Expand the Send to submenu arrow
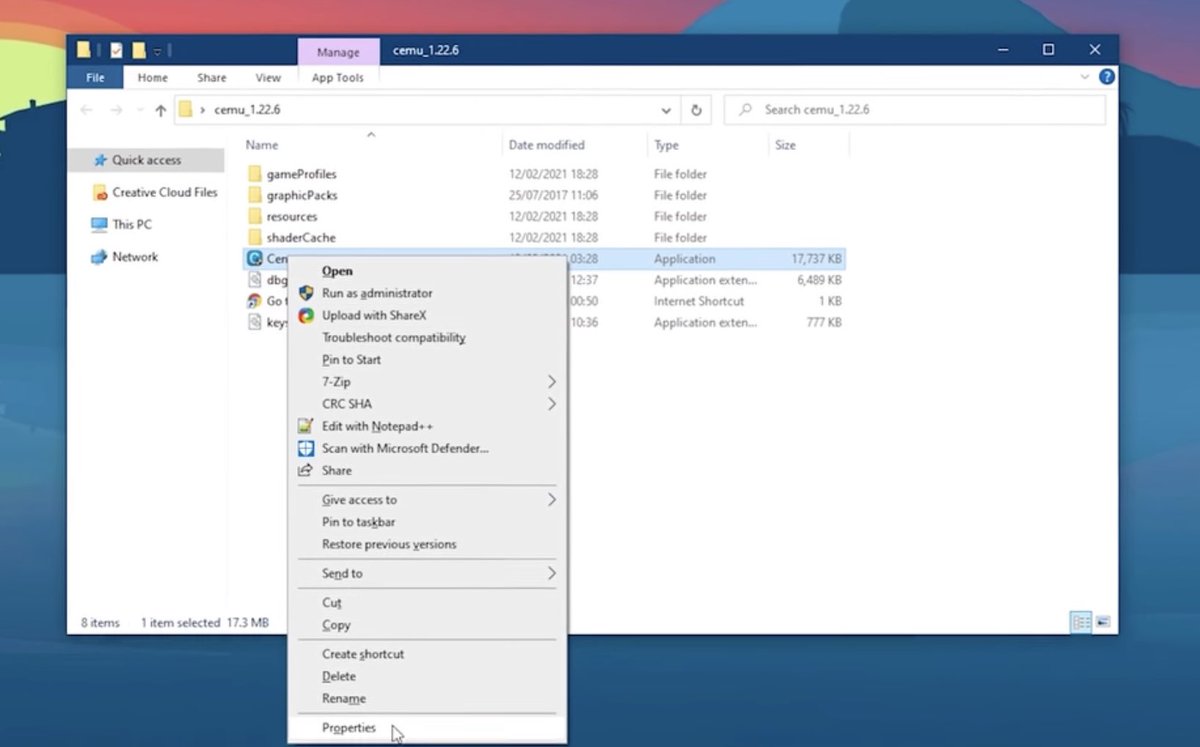The width and height of the screenshot is (1200, 747). coord(551,574)
